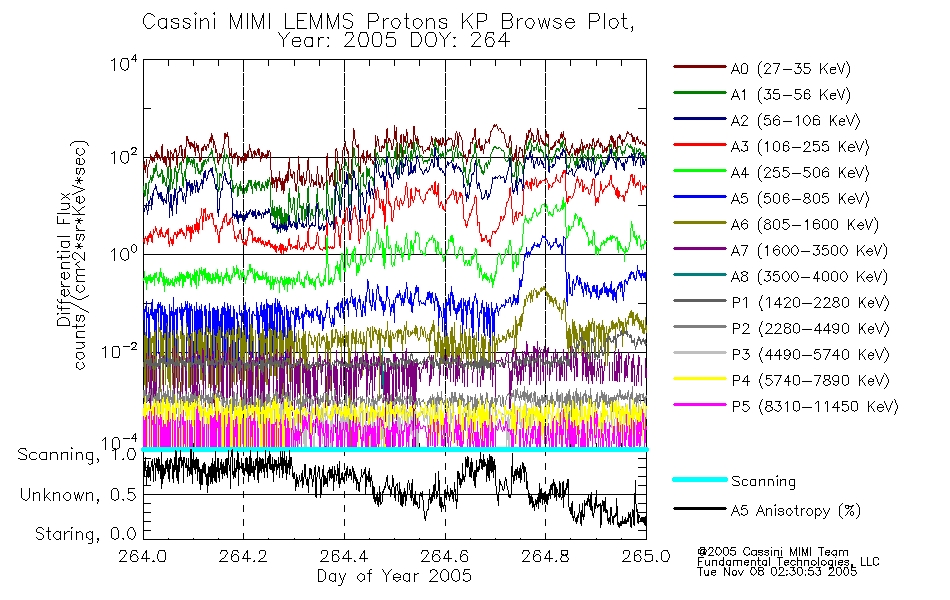Click x-axis tick label 265.0
Viewport: 950px width, 600px height.
646,556
